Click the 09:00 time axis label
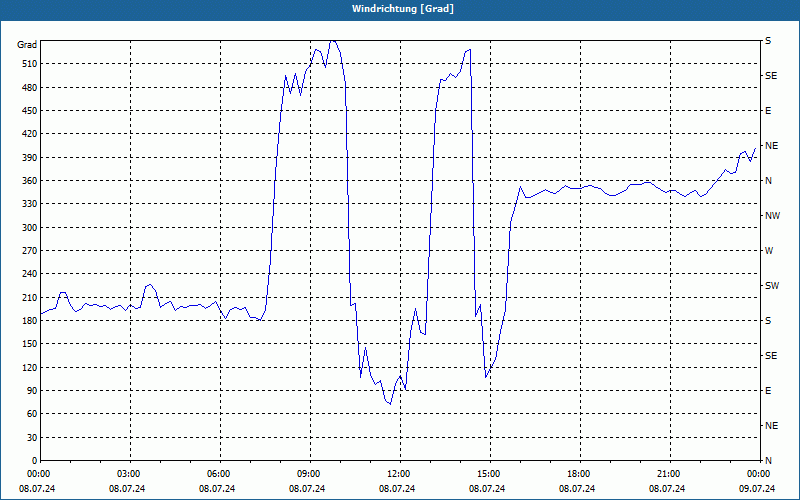The height and width of the screenshot is (500, 800). tap(307, 474)
